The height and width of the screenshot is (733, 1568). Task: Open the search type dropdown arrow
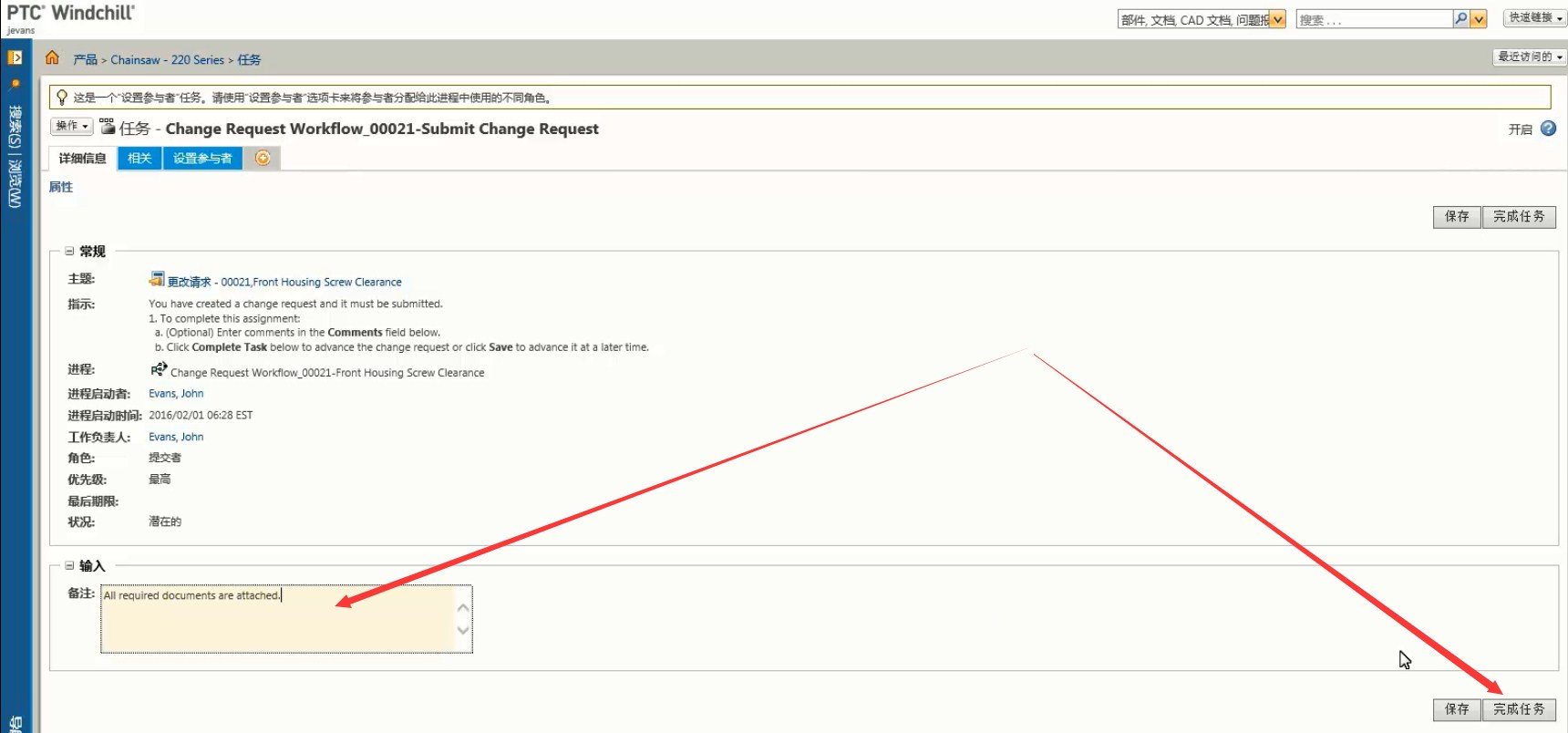coord(1277,19)
